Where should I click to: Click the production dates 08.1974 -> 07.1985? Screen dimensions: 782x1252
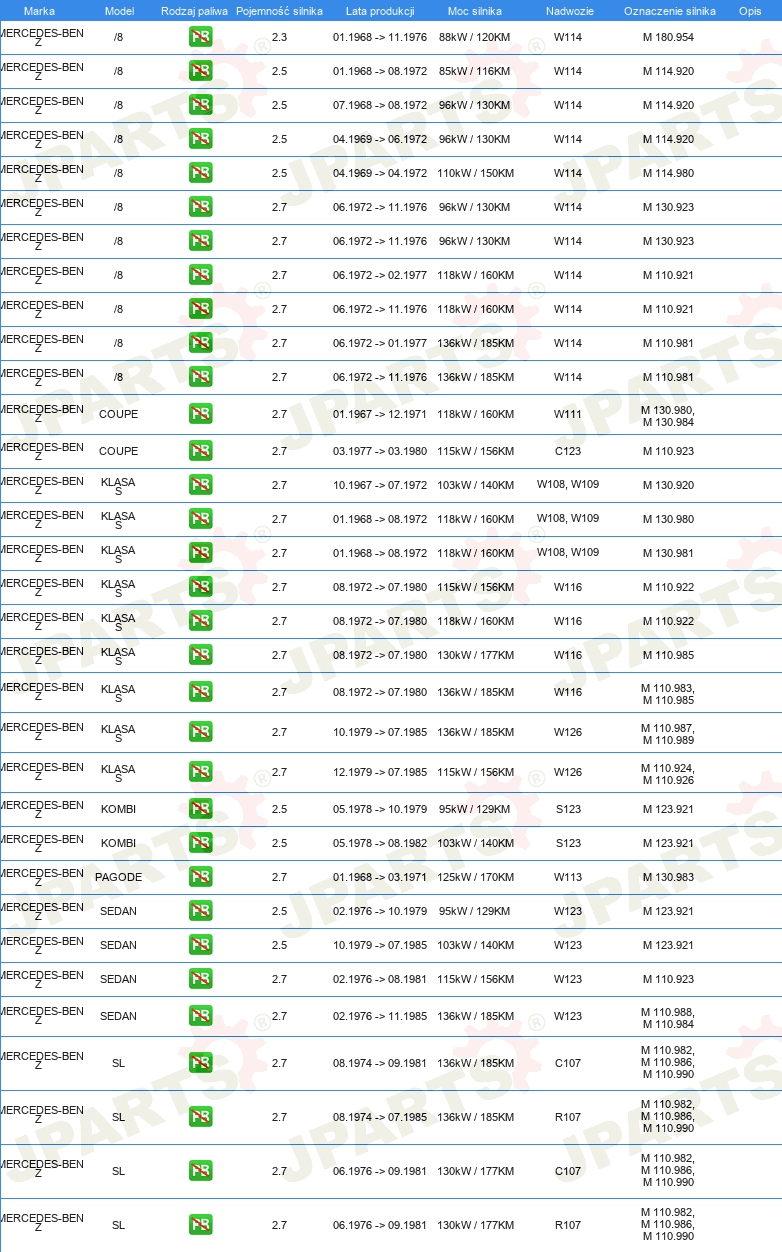[380, 1118]
